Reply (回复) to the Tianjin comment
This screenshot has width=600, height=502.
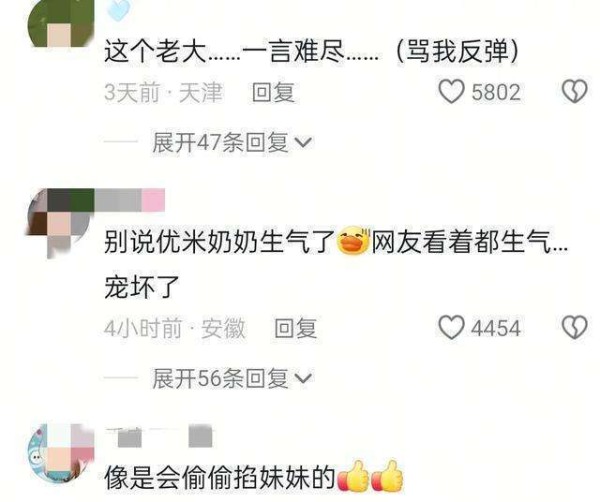coord(274,92)
